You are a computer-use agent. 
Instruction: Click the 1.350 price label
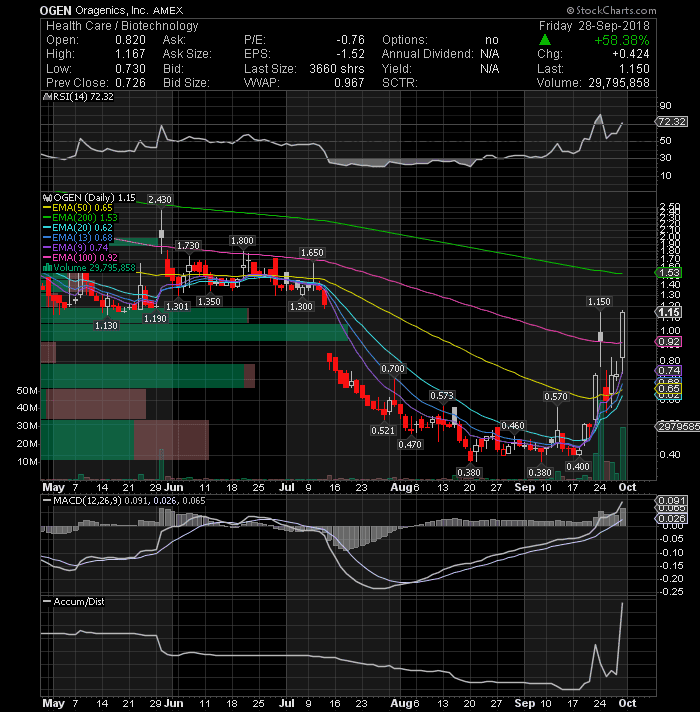tap(209, 302)
